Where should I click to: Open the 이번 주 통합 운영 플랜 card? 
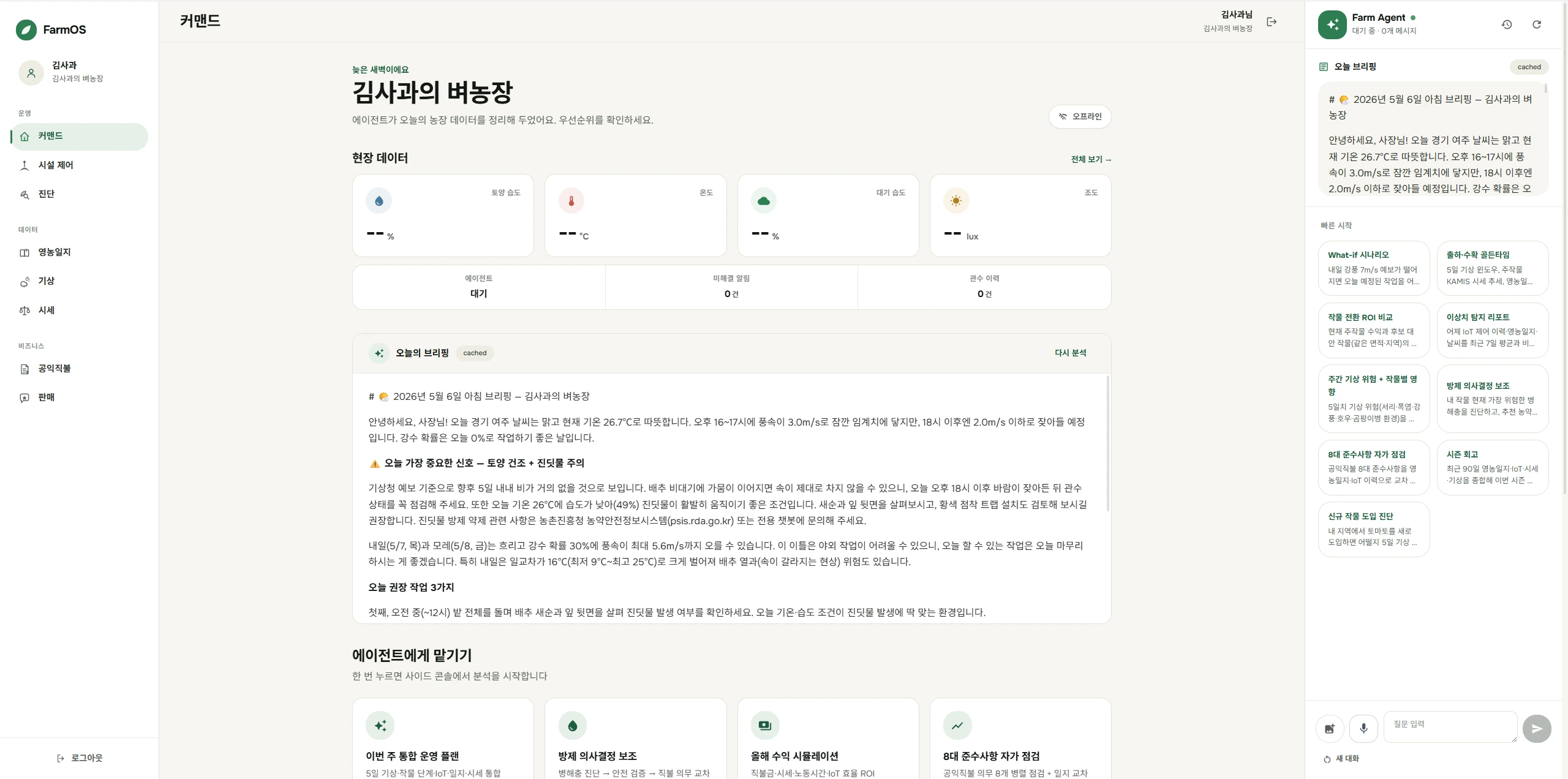(443, 739)
